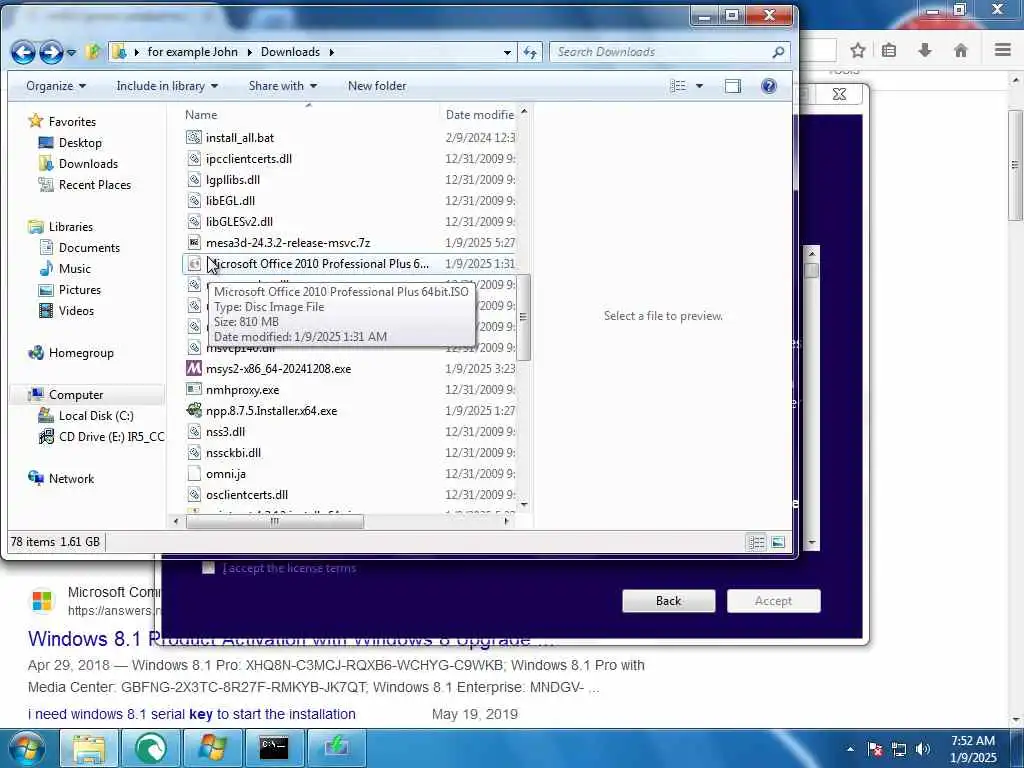Change view using the view icon
This screenshot has height=768, width=1024.
[679, 86]
